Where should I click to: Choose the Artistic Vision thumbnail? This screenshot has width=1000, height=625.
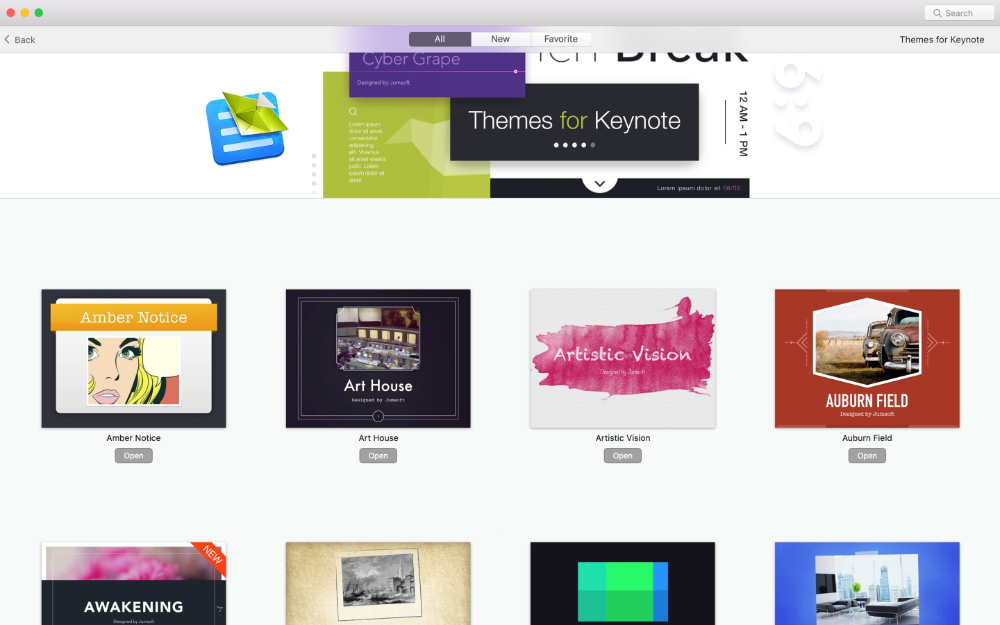(622, 358)
